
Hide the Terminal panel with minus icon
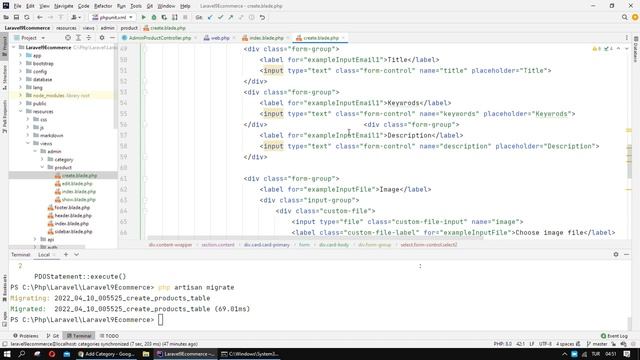pyautogui.click(x=627, y=254)
